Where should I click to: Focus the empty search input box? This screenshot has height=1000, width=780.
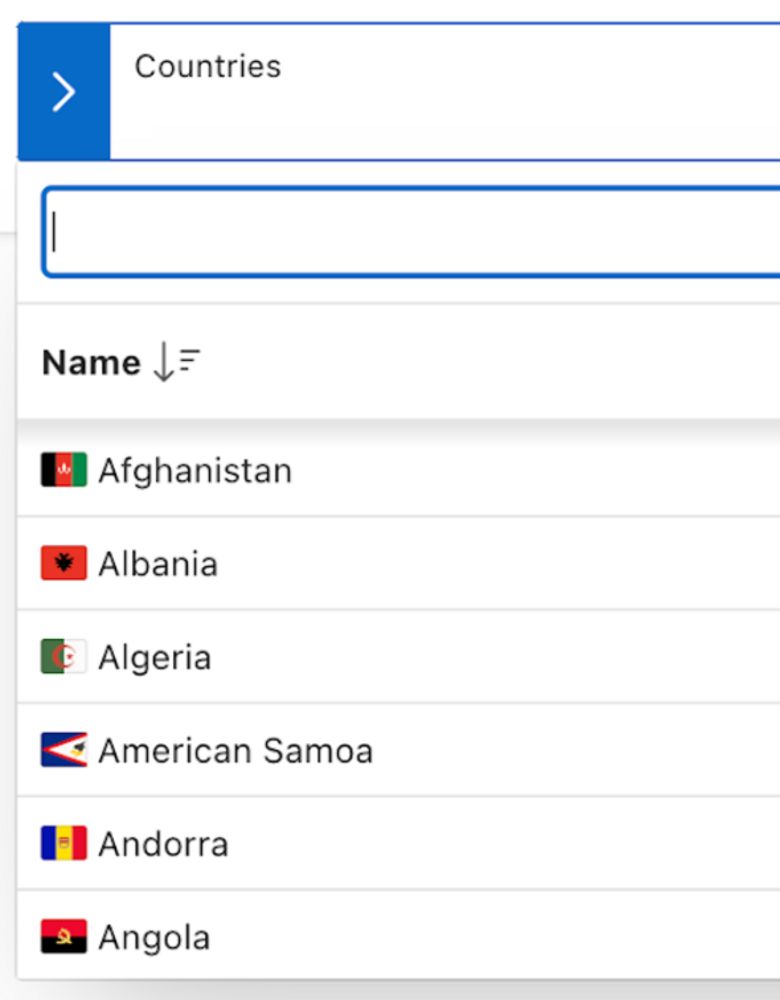coord(411,232)
